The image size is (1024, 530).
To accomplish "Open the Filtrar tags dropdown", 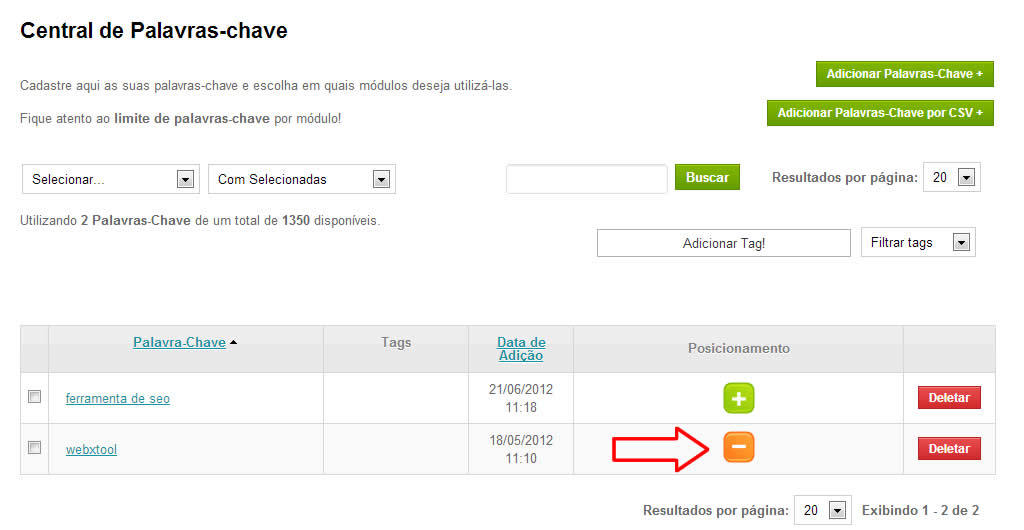I will pos(918,242).
